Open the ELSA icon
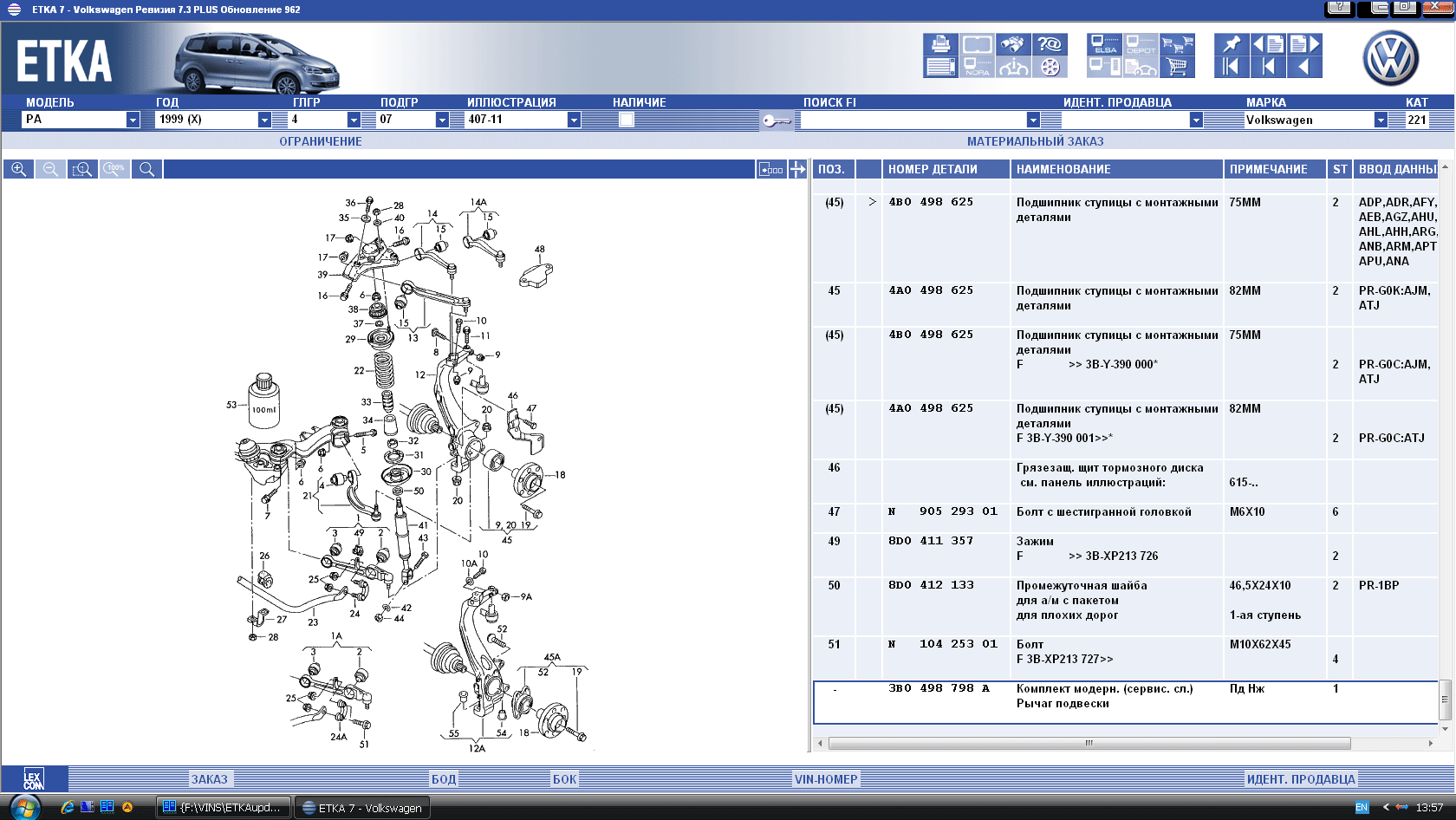The image size is (1456, 820). [1105, 44]
